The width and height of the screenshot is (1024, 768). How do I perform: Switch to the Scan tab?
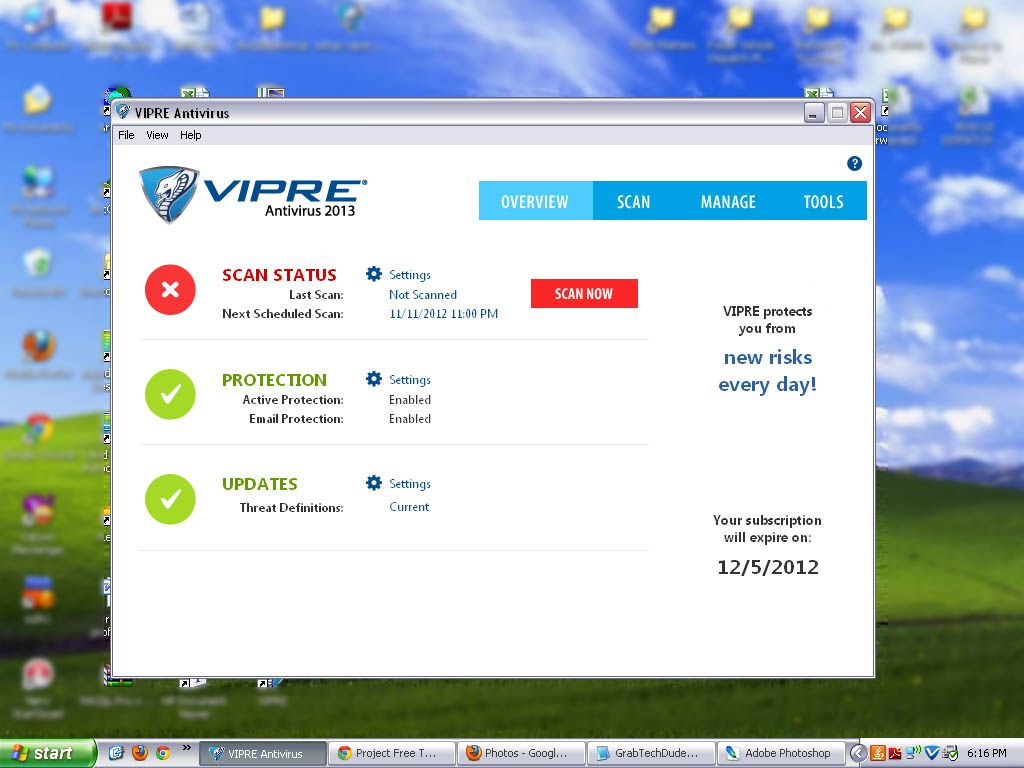633,201
